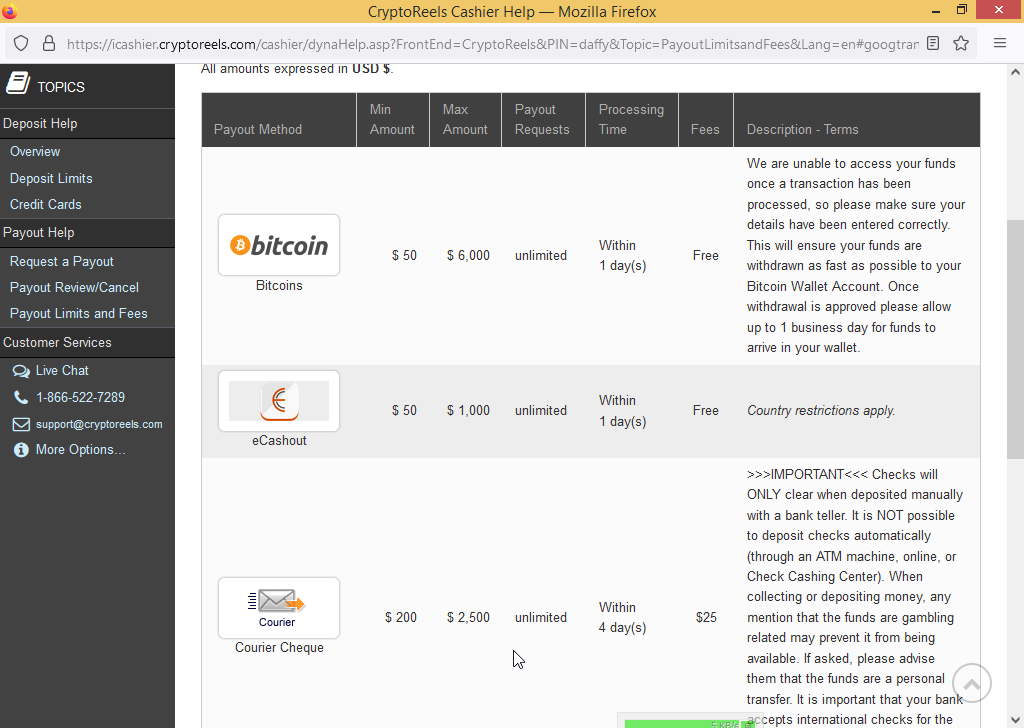Open the Credit Cards help topic
Screen dimensions: 1024x728
(46, 204)
